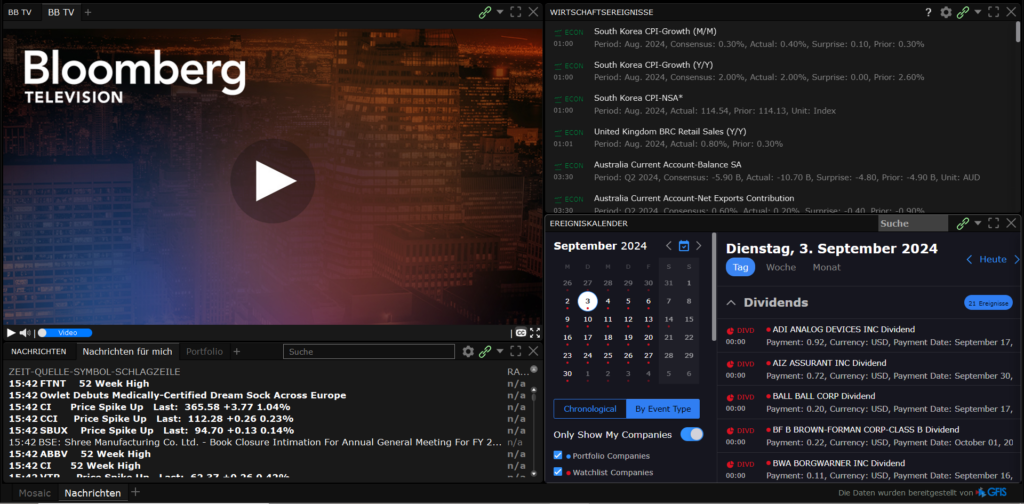
Task: Toggle the Video switch in BB TV
Action: tap(64, 333)
